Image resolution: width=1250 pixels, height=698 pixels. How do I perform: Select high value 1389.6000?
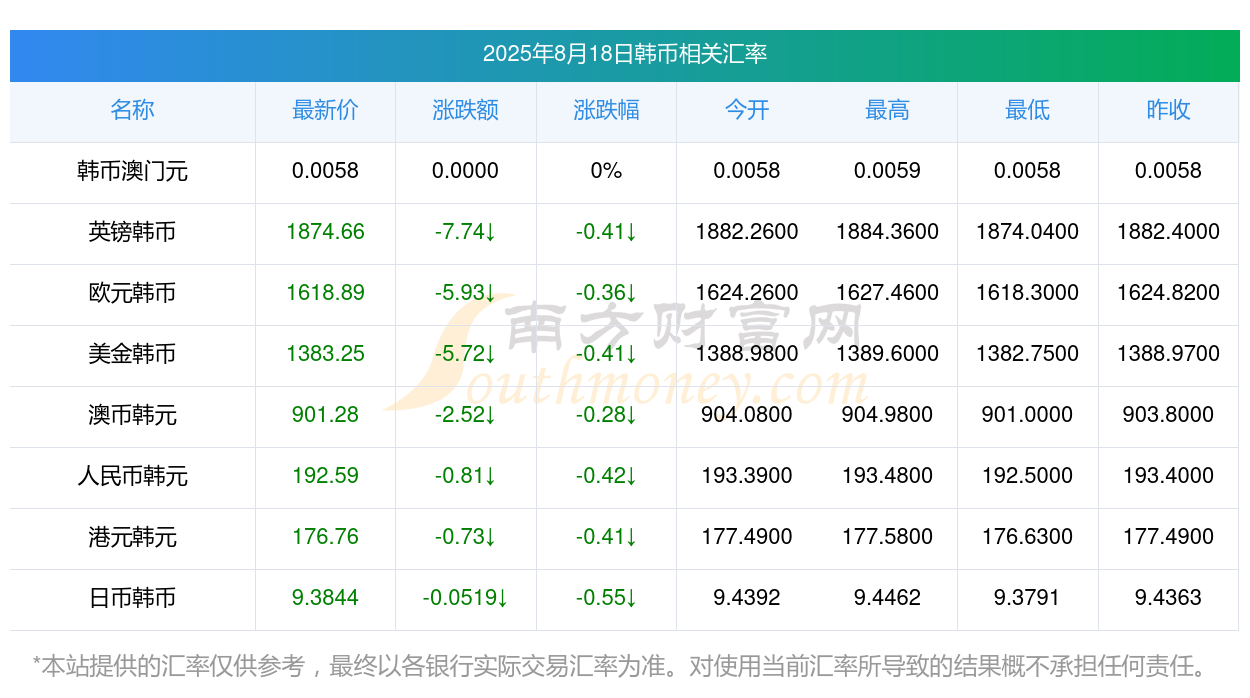(887, 354)
